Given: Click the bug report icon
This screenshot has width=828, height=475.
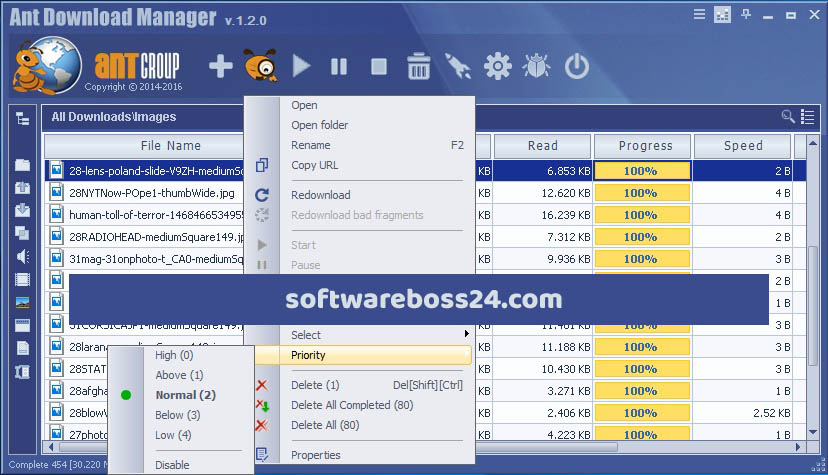Looking at the screenshot, I should [x=537, y=66].
